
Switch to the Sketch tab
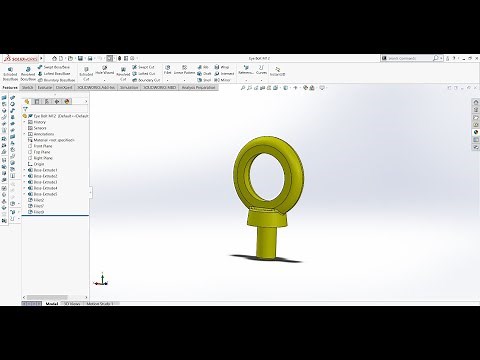click(x=27, y=87)
